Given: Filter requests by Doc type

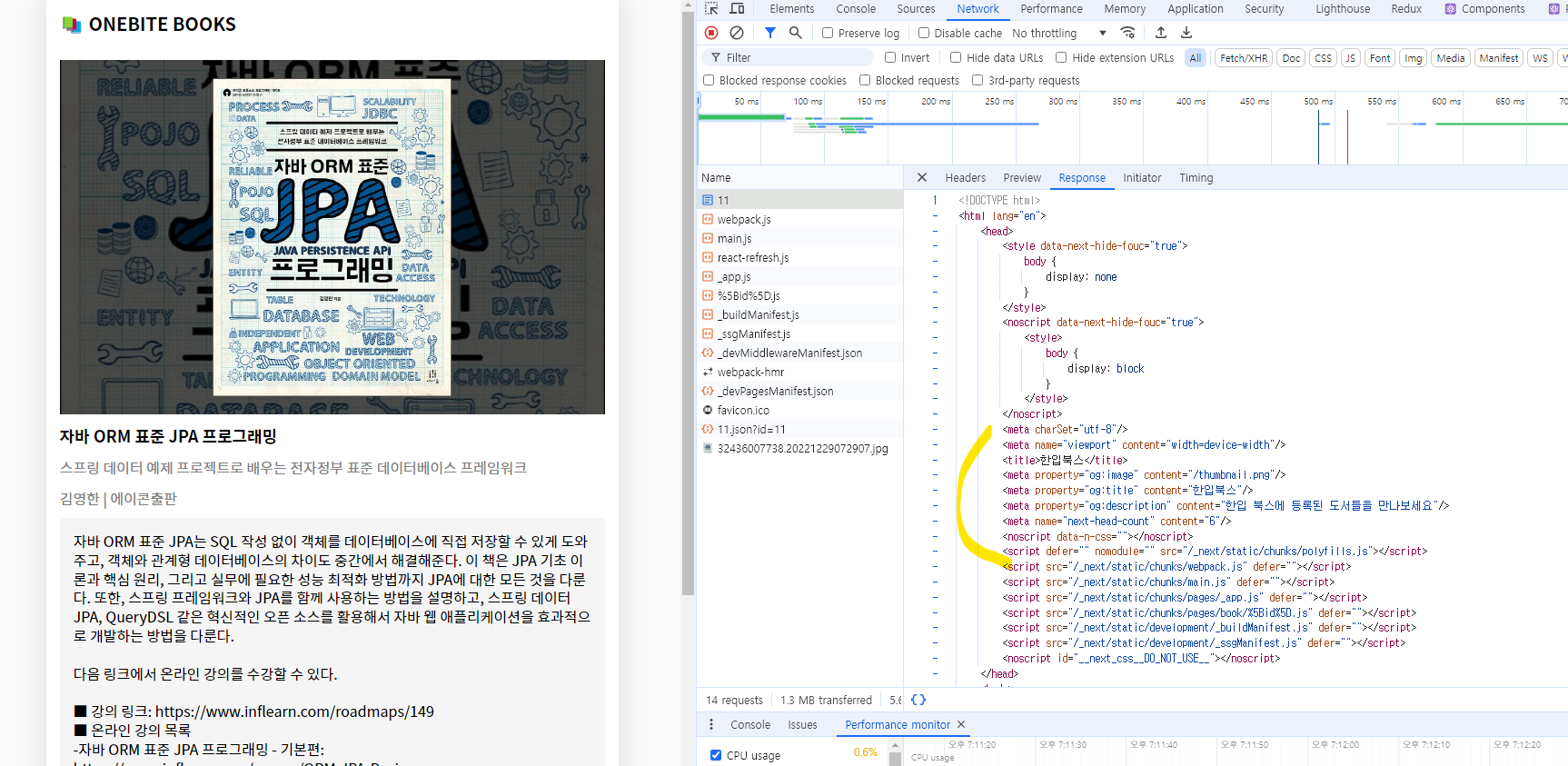Looking at the screenshot, I should point(1291,57).
